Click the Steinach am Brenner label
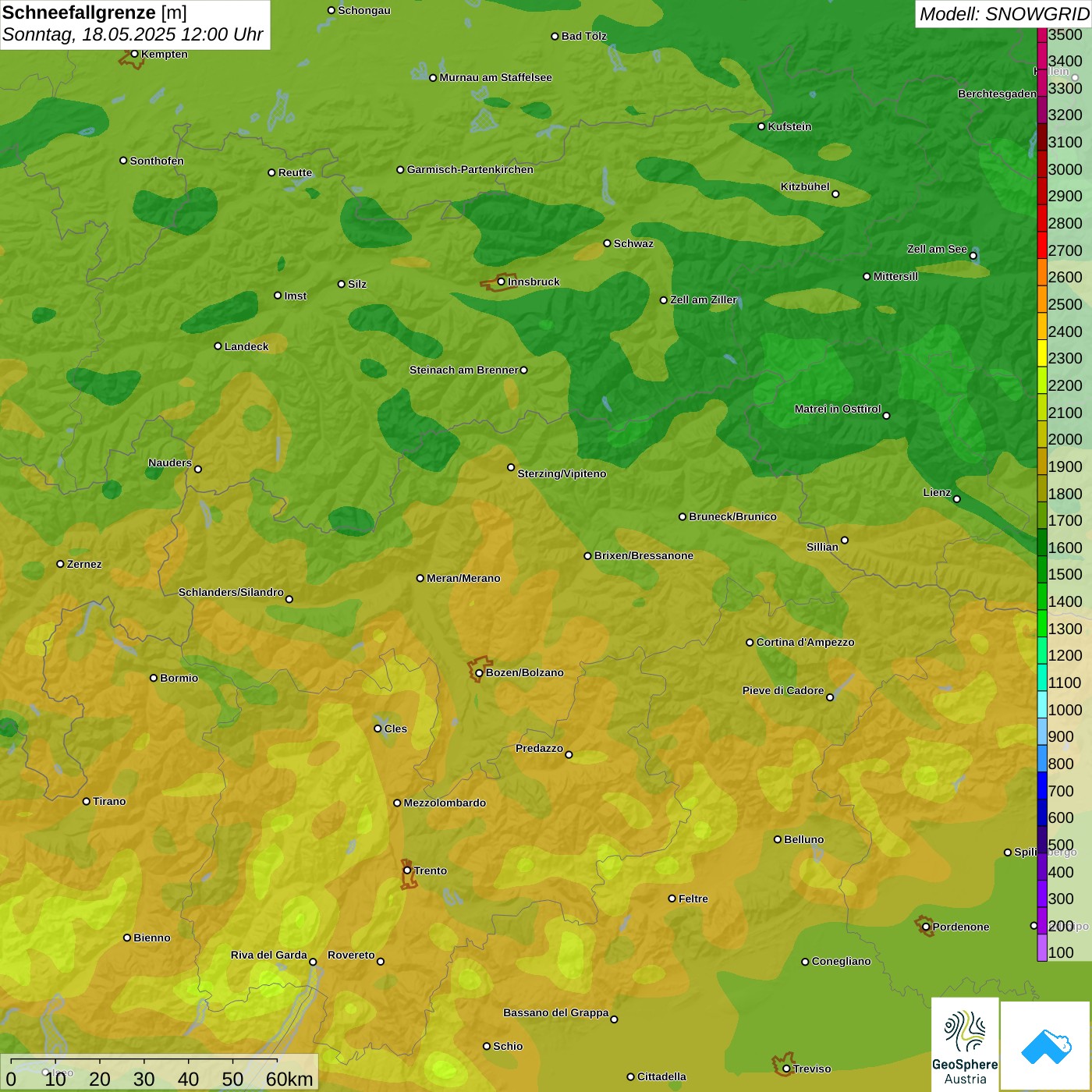Screen dimensions: 1092x1092 (x=464, y=370)
